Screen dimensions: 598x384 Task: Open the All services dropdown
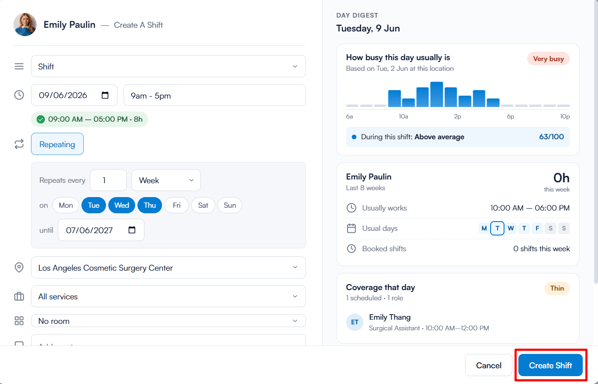(x=168, y=297)
